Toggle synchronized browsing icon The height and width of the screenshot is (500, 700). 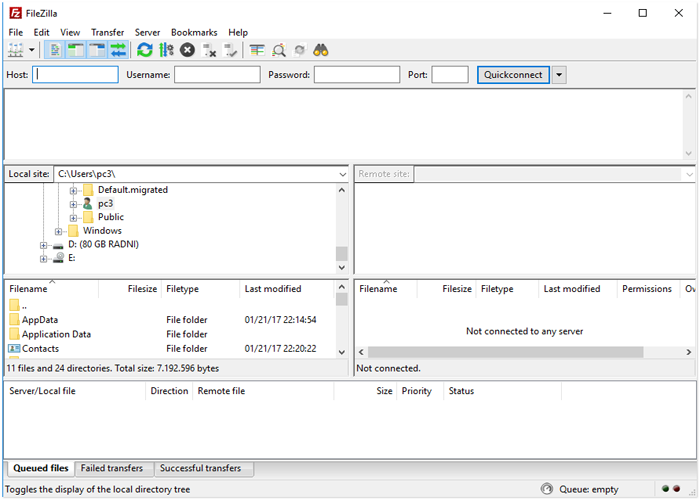point(300,50)
